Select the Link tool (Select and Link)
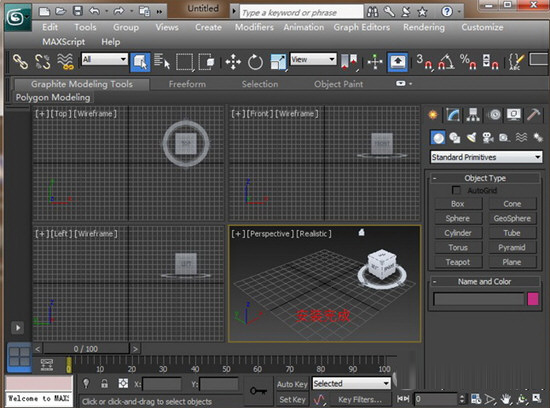The width and height of the screenshot is (550, 408). pyautogui.click(x=20, y=62)
